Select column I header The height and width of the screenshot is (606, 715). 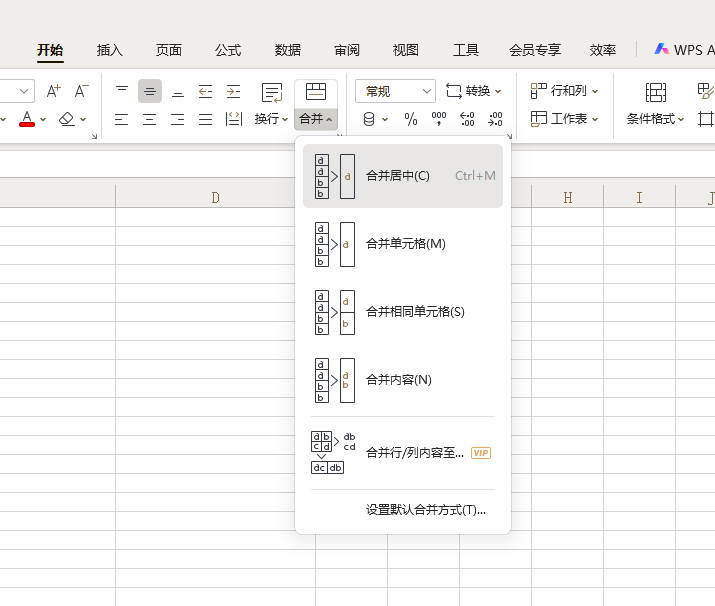pyautogui.click(x=639, y=197)
